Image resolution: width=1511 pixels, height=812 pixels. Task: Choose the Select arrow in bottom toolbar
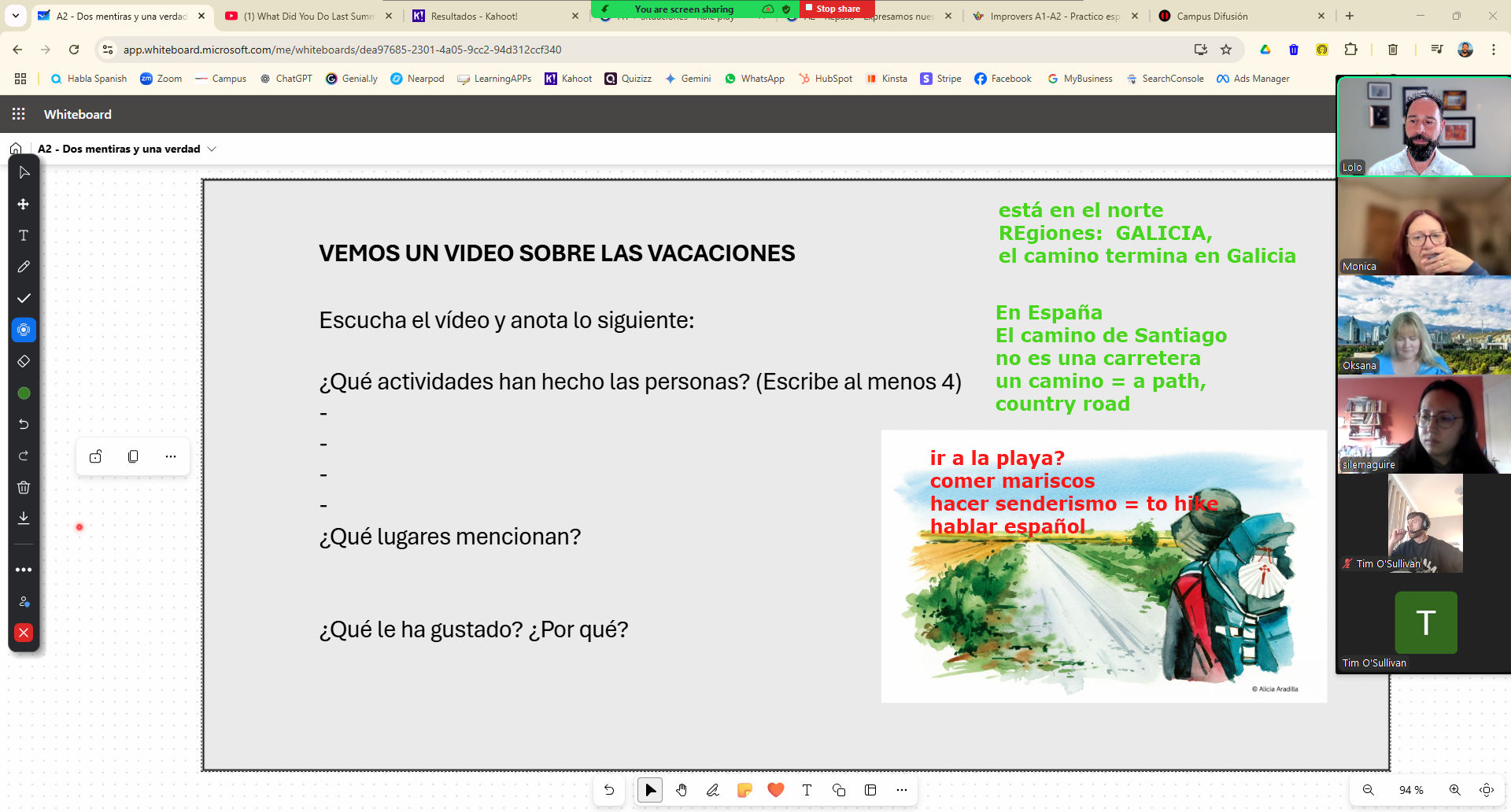coord(650,790)
